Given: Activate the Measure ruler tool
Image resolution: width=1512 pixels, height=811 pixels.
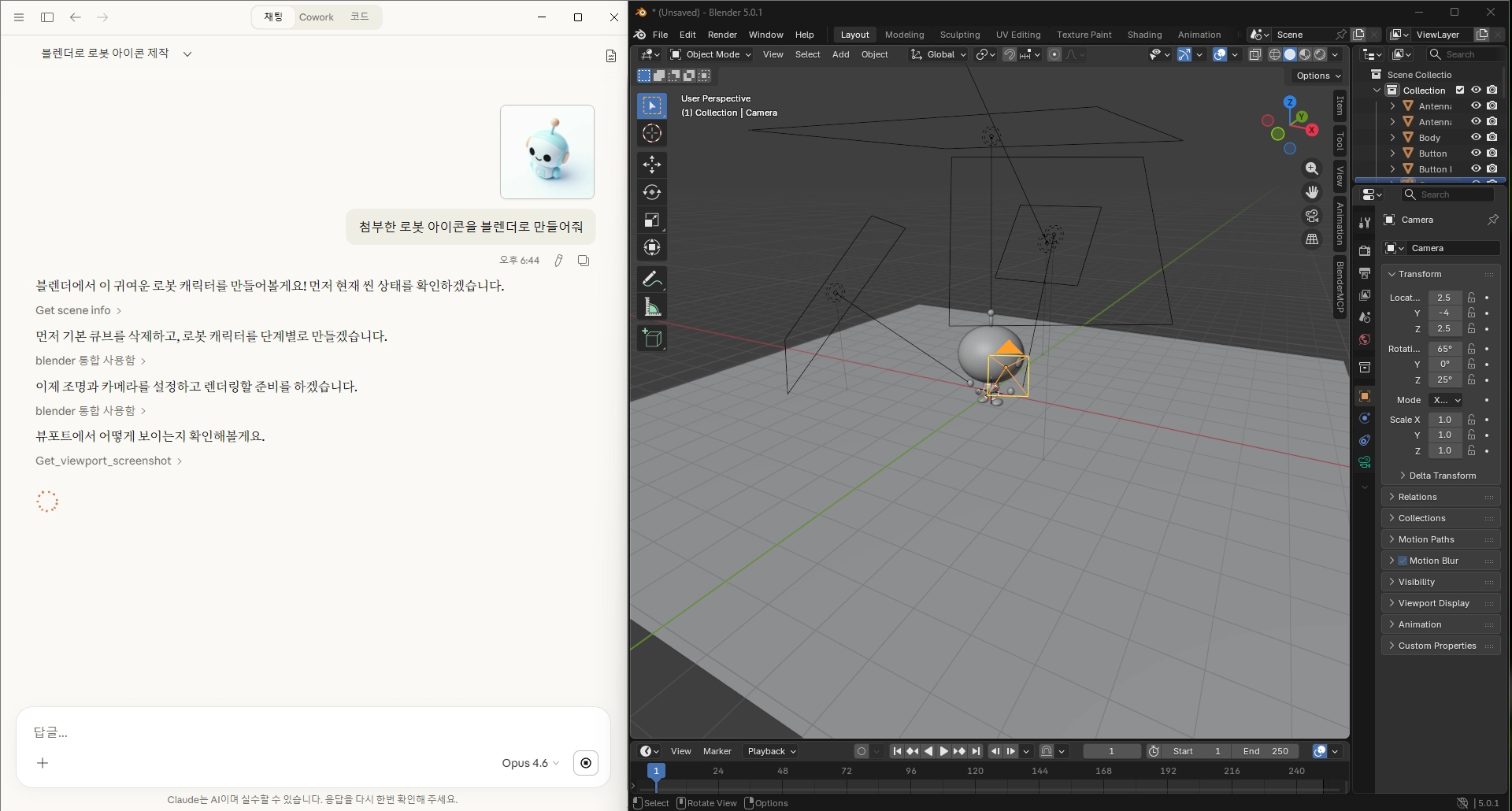Looking at the screenshot, I should pos(651,307).
